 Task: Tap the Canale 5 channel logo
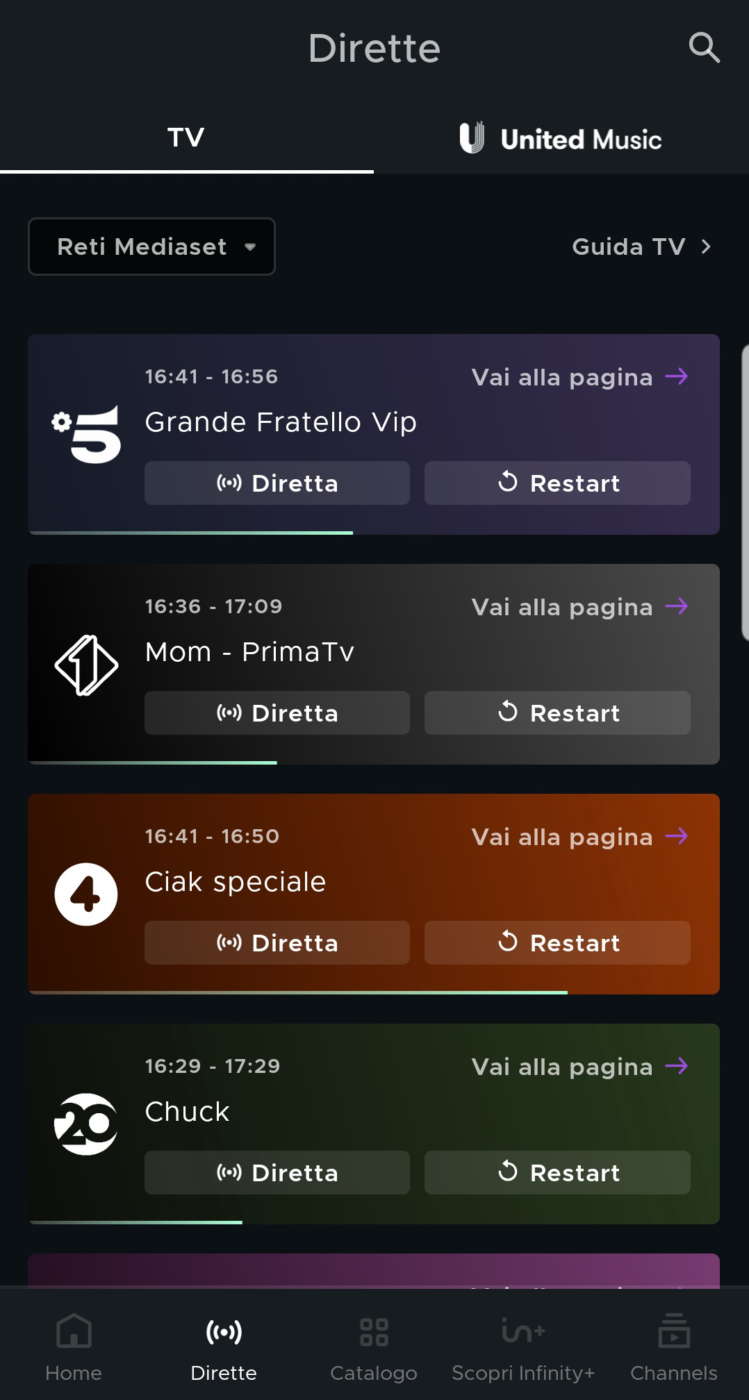pyautogui.click(x=87, y=434)
